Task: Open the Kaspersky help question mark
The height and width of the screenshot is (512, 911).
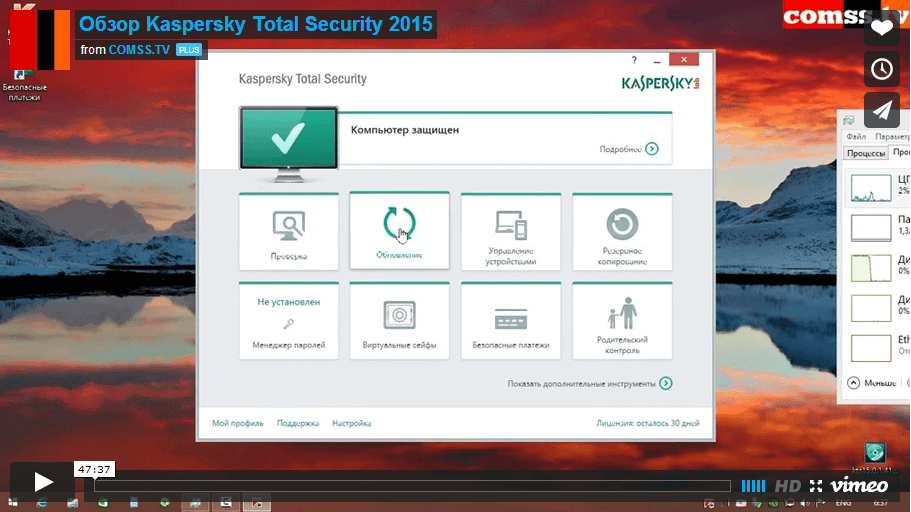Action: point(634,60)
